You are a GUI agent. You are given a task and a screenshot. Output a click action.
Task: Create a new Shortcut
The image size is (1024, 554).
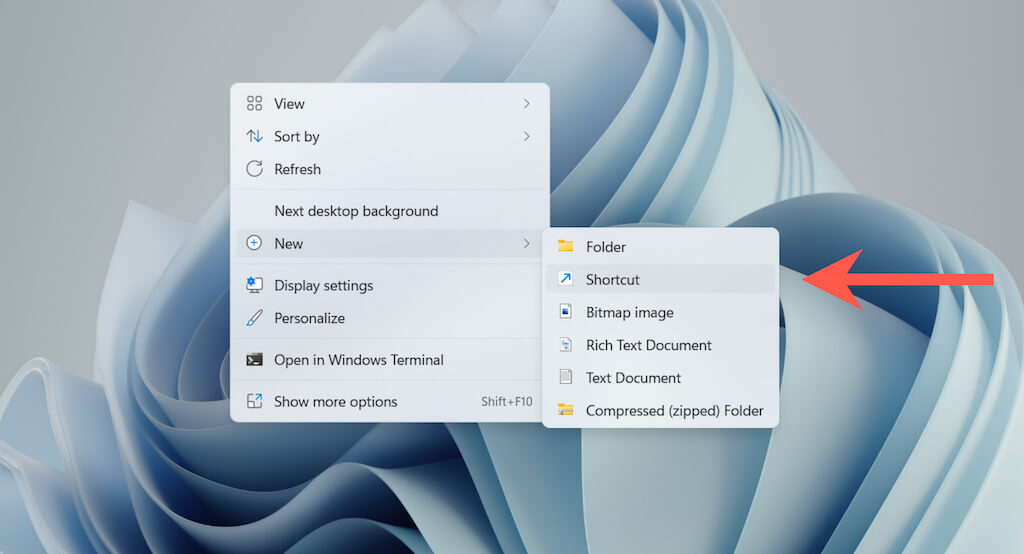pyautogui.click(x=660, y=279)
